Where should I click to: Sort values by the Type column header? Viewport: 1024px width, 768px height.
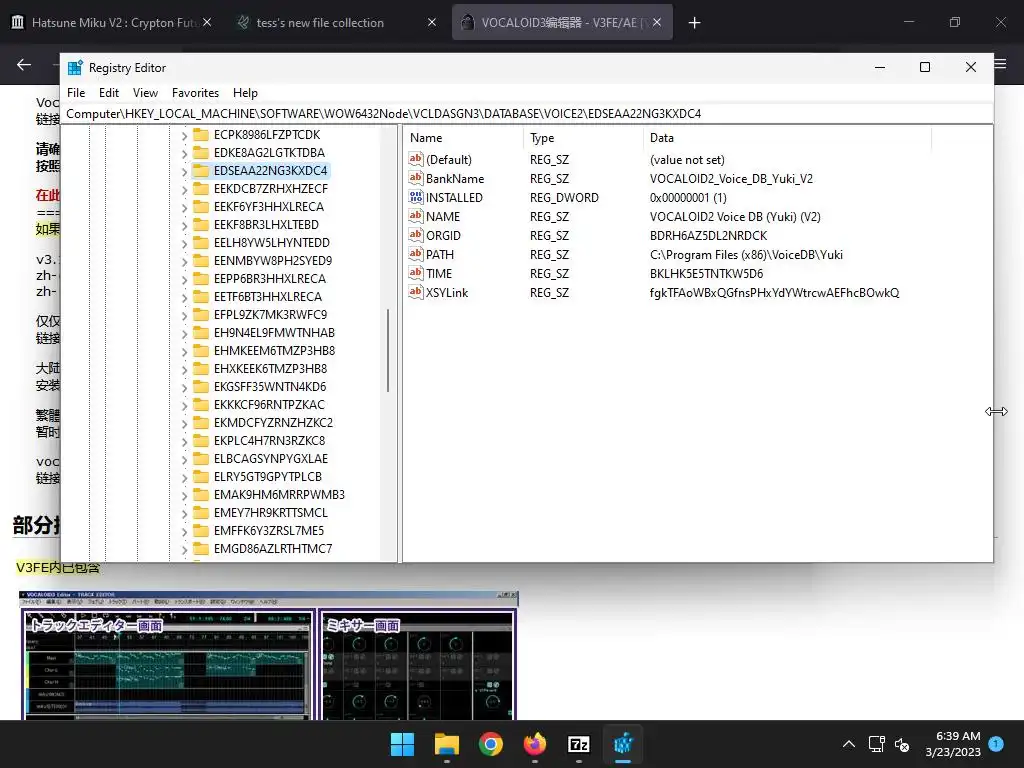583,138
